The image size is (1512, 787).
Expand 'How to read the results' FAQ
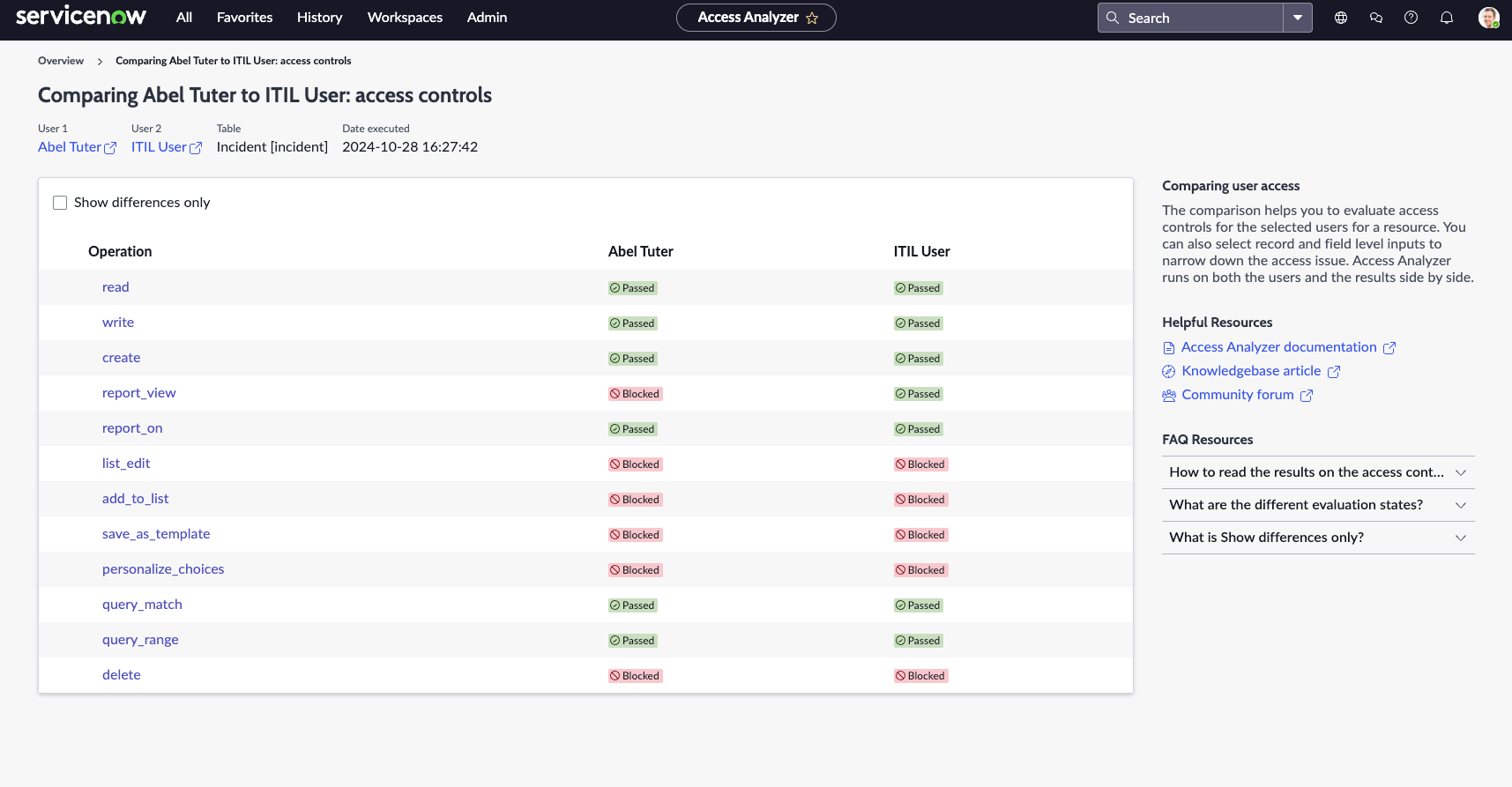pos(1318,472)
